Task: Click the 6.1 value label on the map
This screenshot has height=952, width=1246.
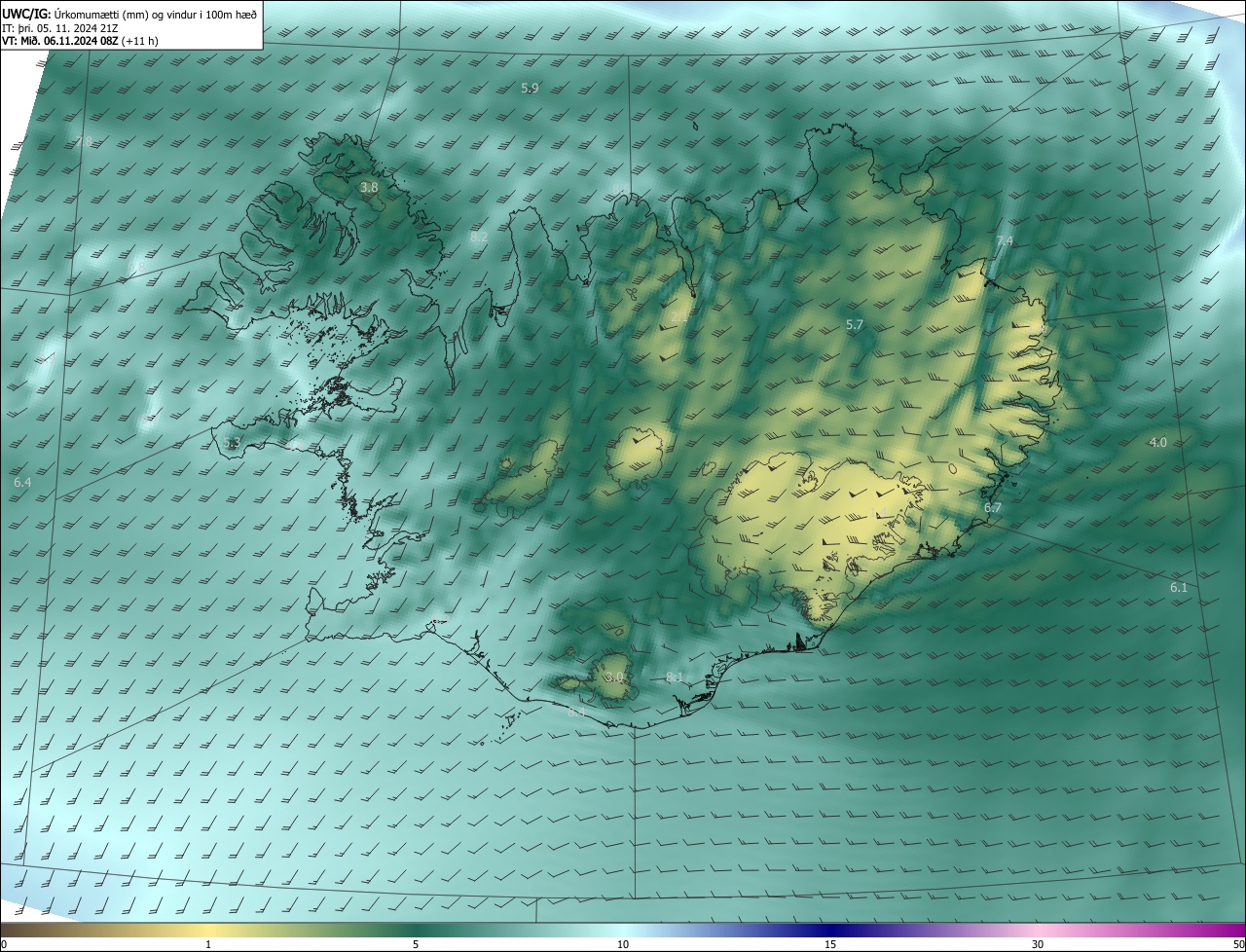Action: coord(1179,588)
